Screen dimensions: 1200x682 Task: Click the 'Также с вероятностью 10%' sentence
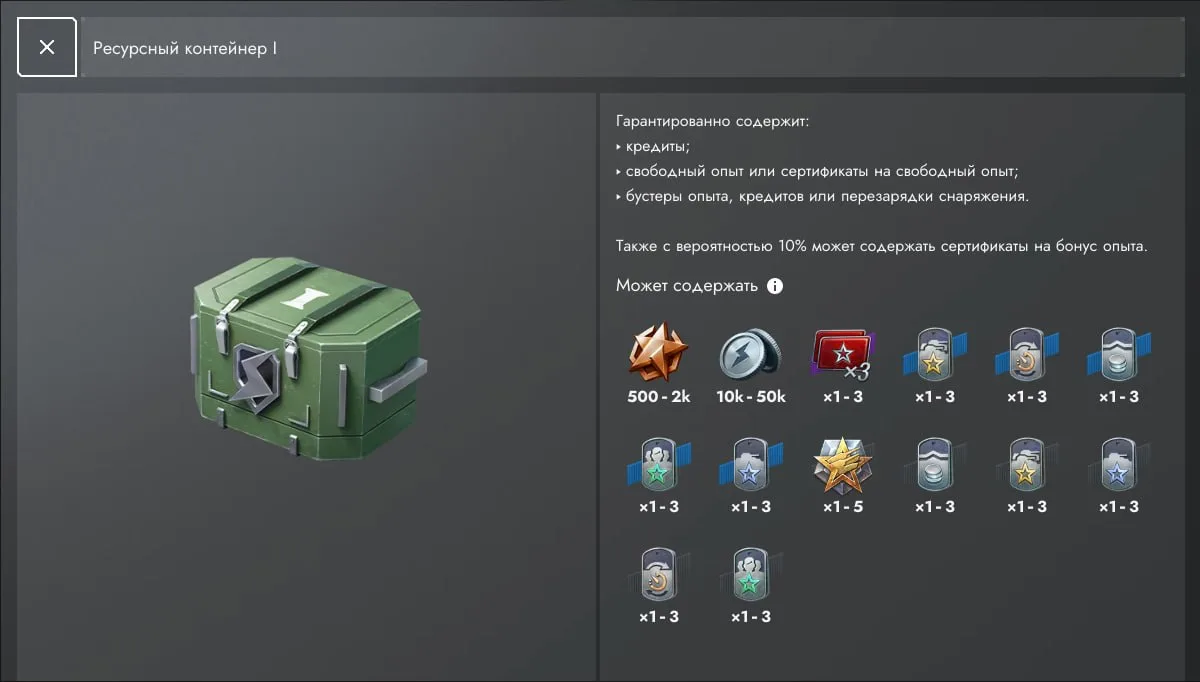(881, 245)
